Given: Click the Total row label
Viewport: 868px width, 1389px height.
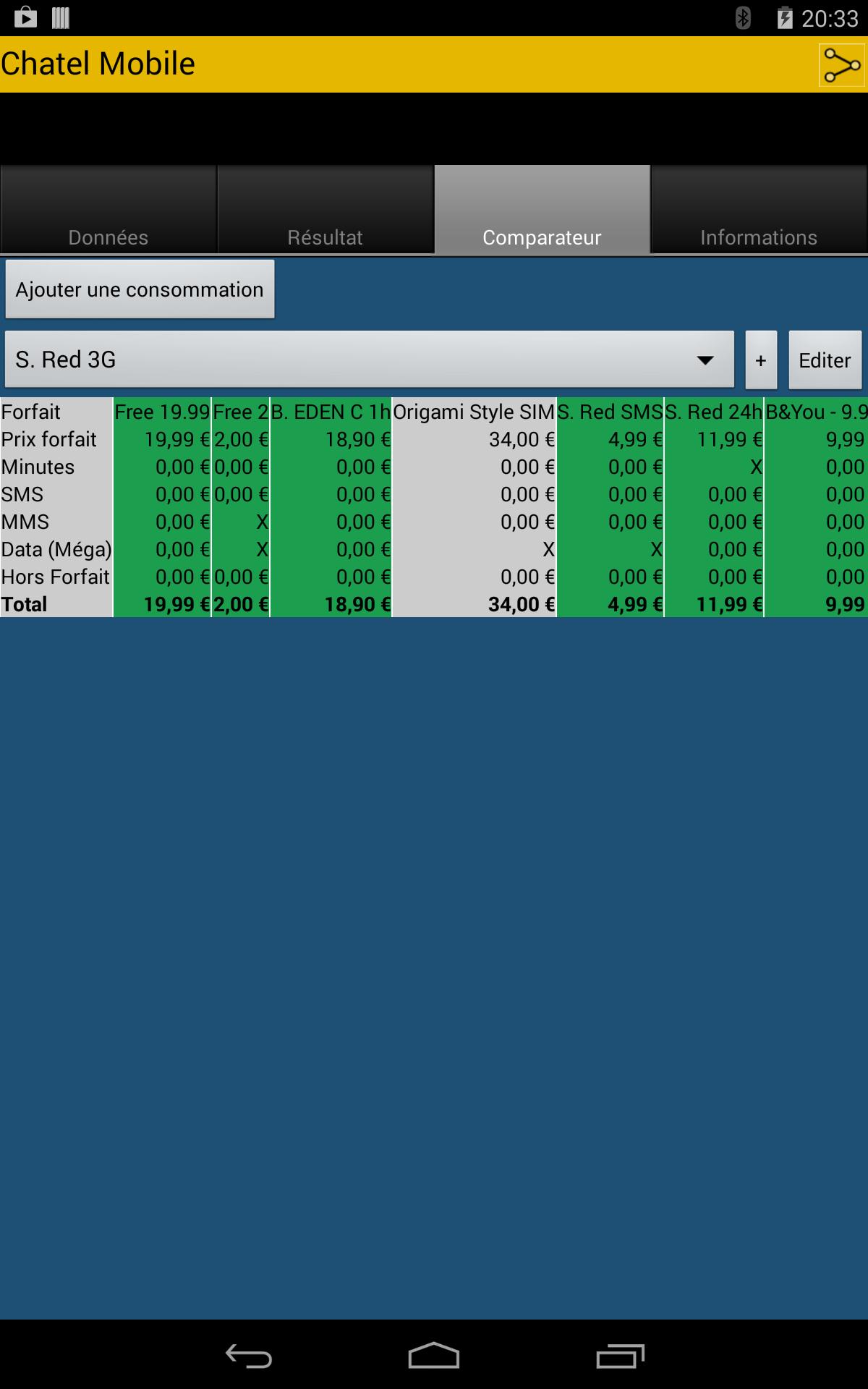Looking at the screenshot, I should tap(25, 604).
